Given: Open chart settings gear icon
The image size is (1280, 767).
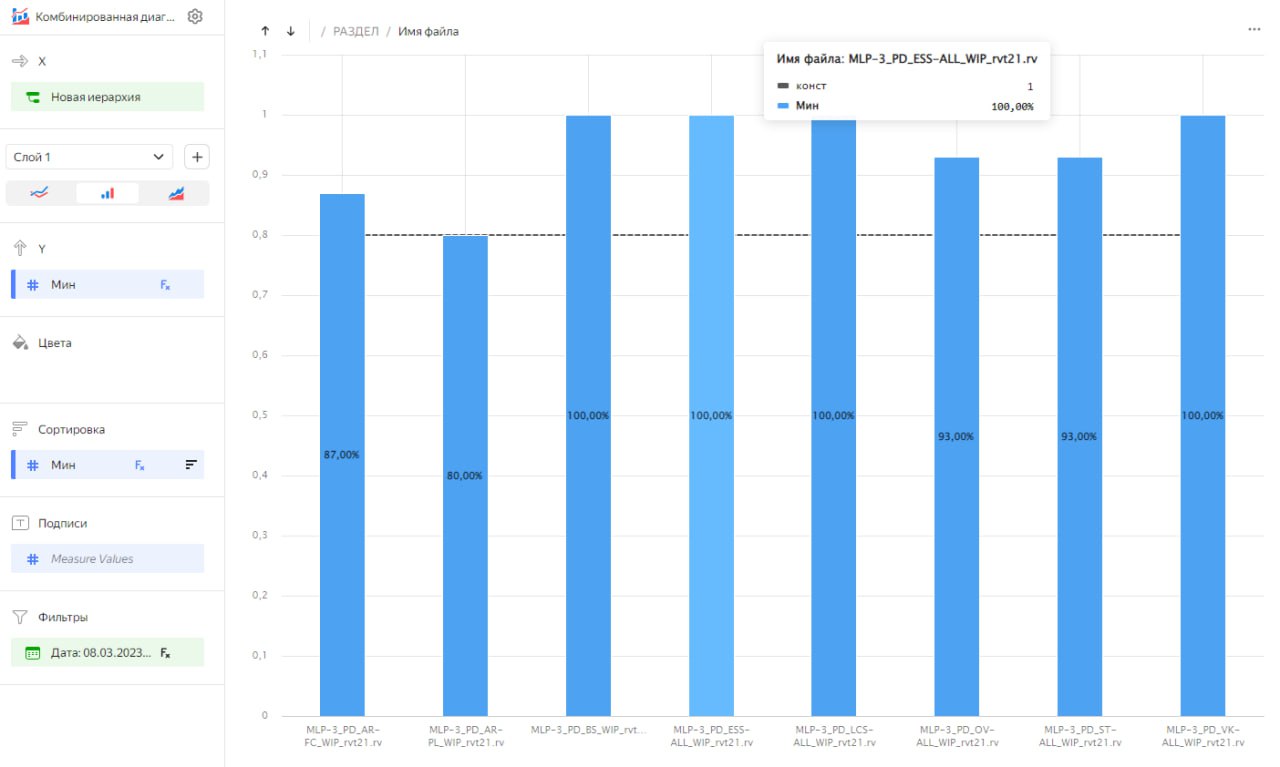Looking at the screenshot, I should pos(195,17).
